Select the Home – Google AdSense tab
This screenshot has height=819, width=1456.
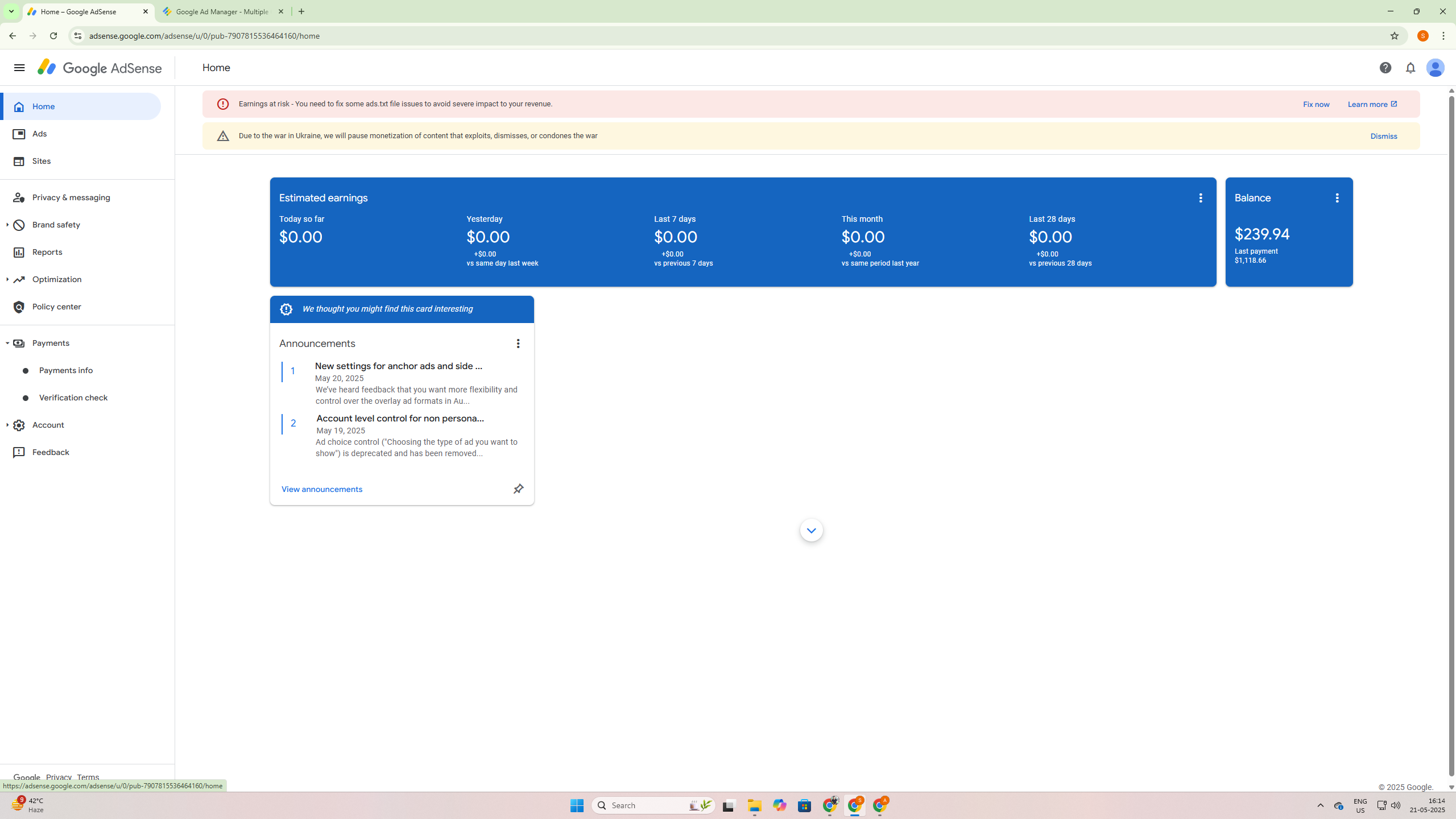point(89,11)
